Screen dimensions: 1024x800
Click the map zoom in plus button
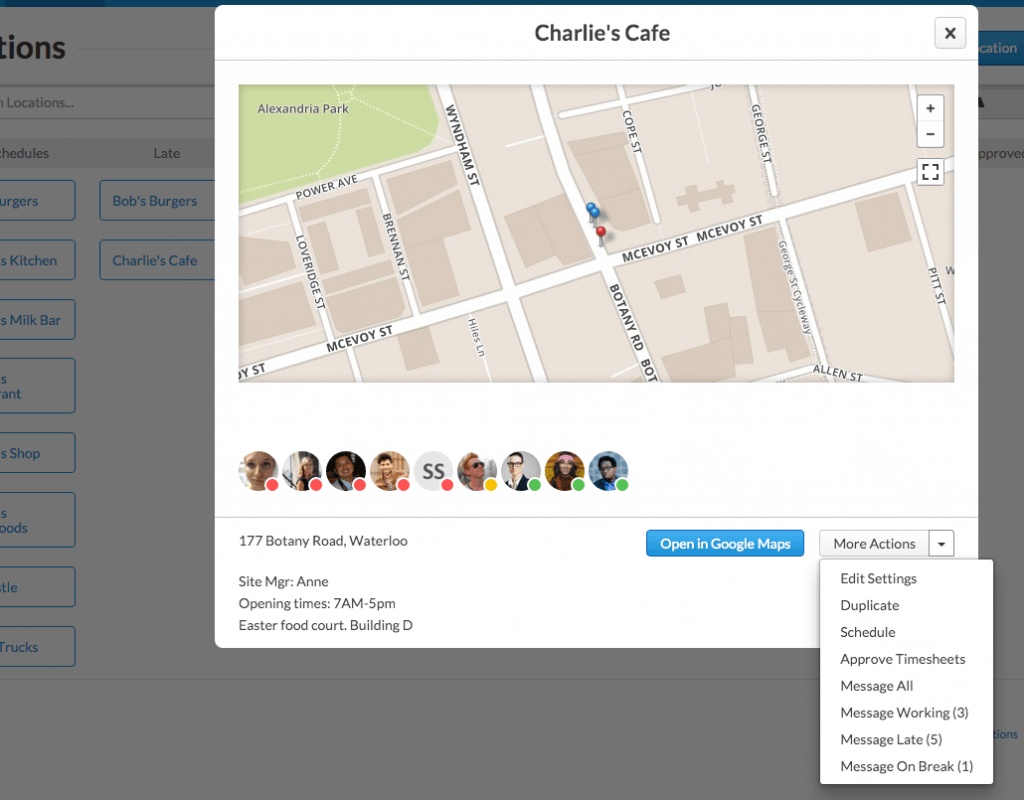pos(930,108)
